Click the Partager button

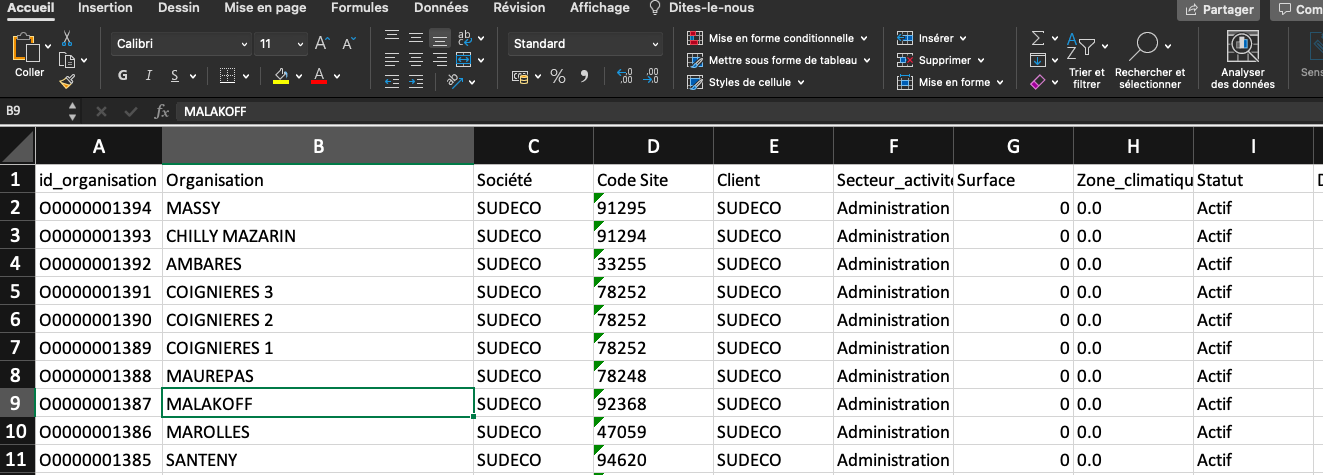pos(1219,10)
